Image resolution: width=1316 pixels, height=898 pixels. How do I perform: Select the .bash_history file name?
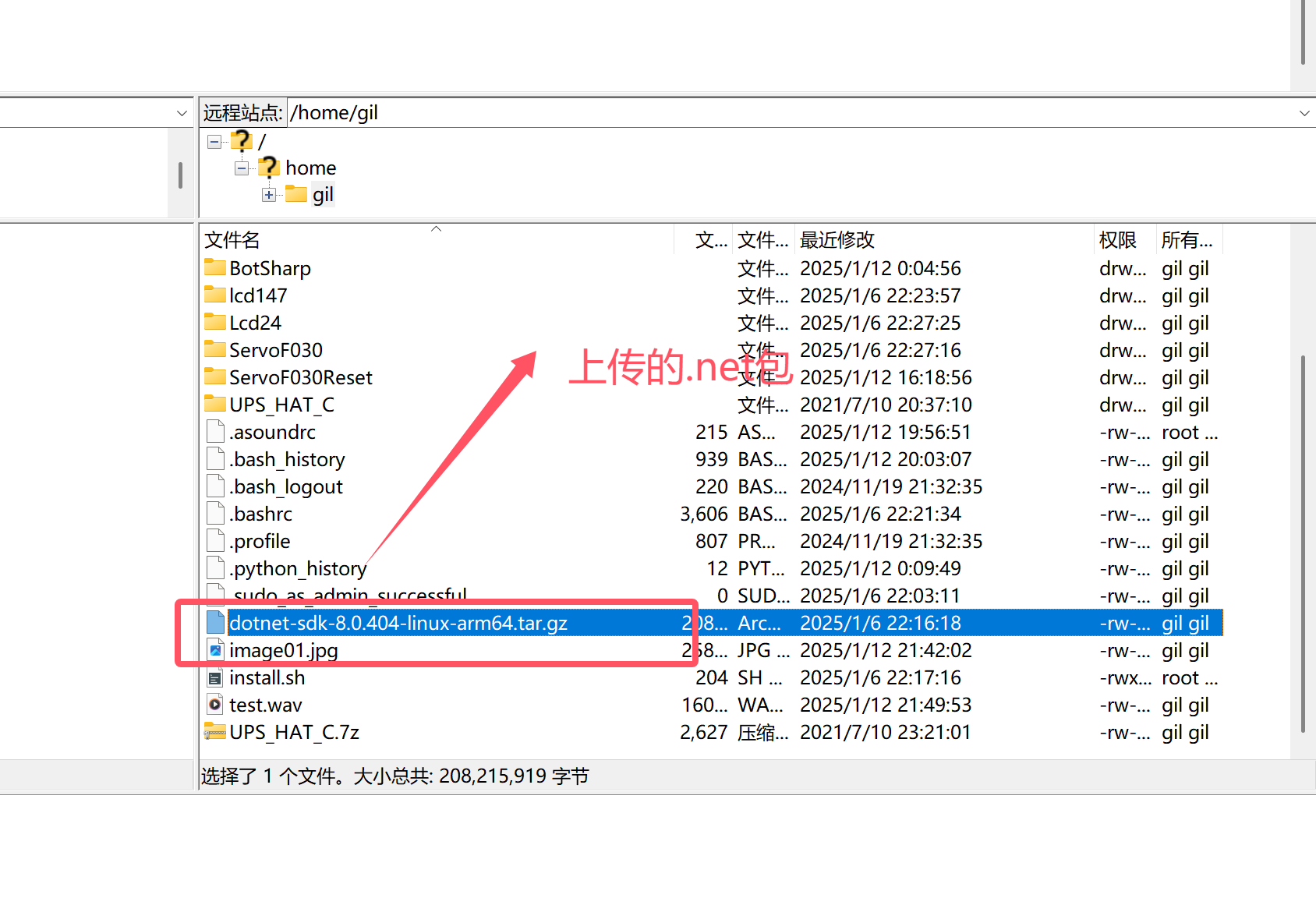pos(287,459)
